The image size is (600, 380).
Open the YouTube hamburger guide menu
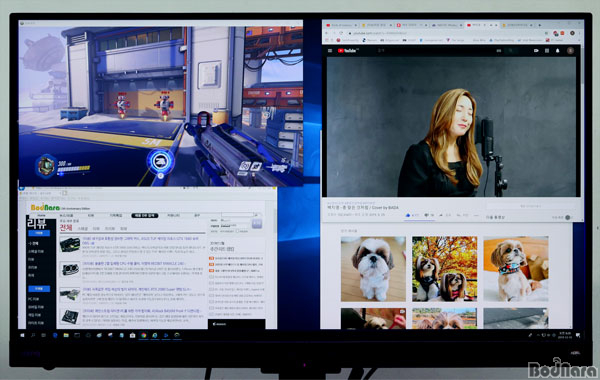(330, 51)
